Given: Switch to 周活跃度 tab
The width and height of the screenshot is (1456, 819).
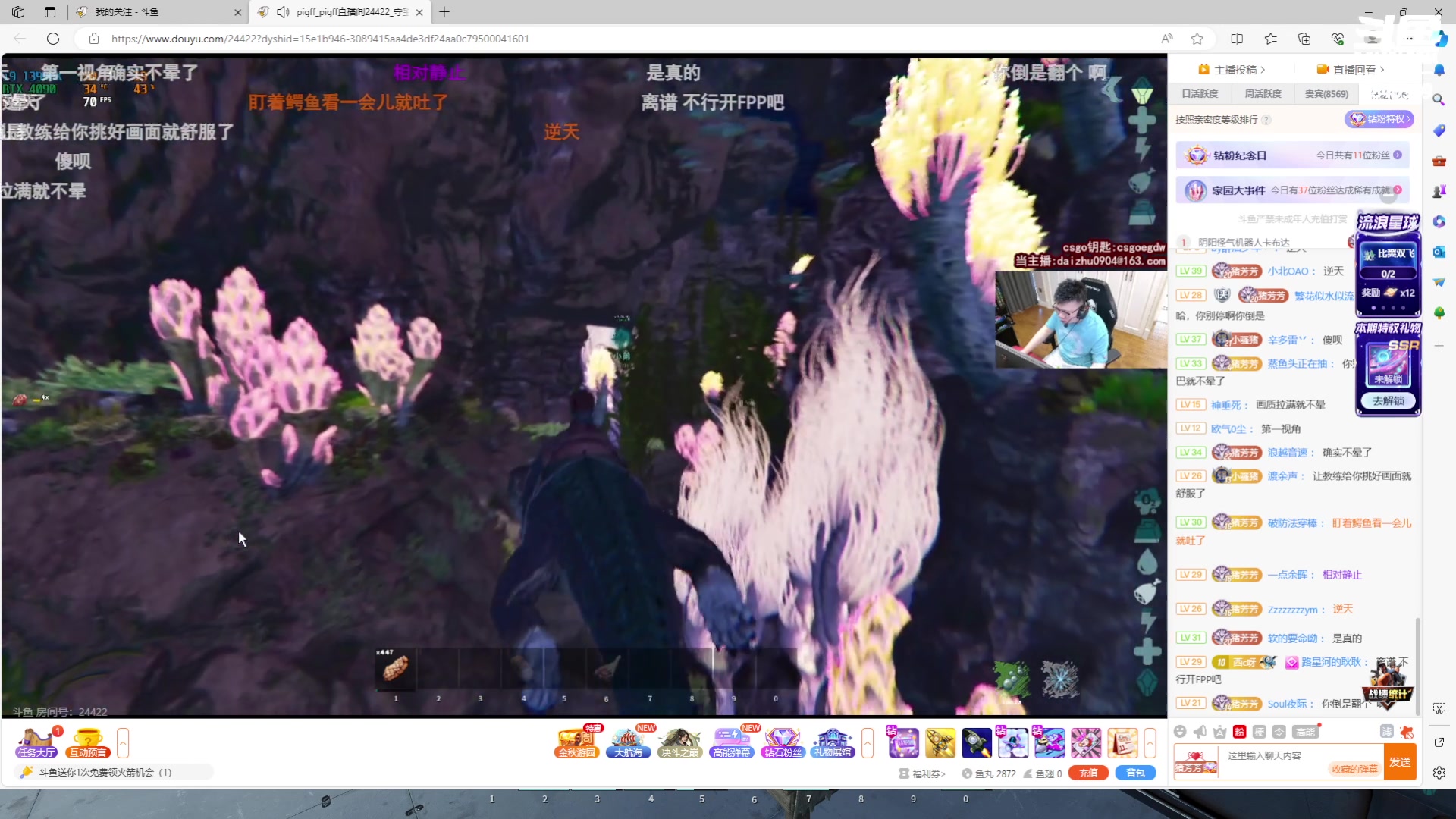Looking at the screenshot, I should point(1263,94).
